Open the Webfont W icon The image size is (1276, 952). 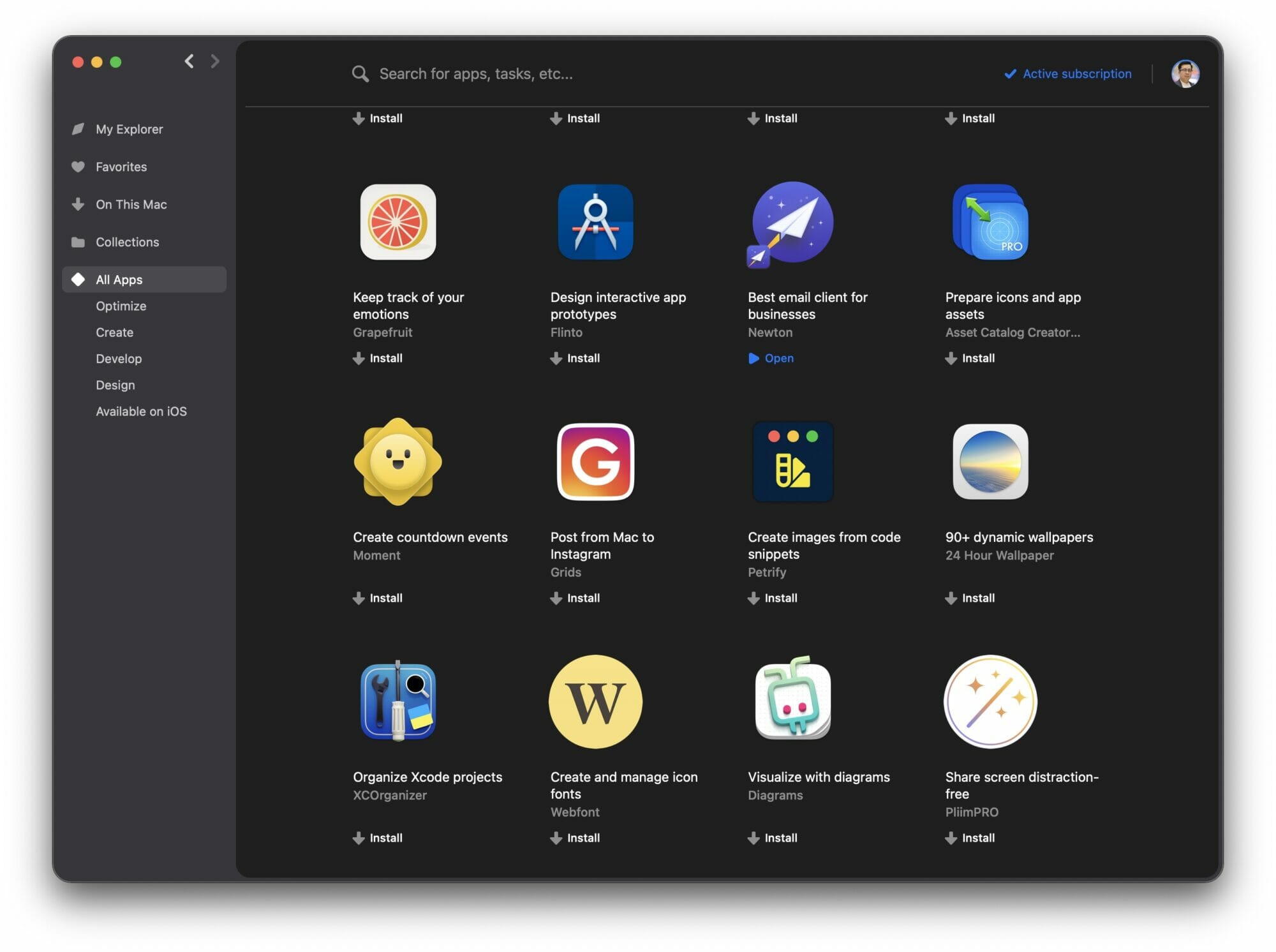pos(595,701)
